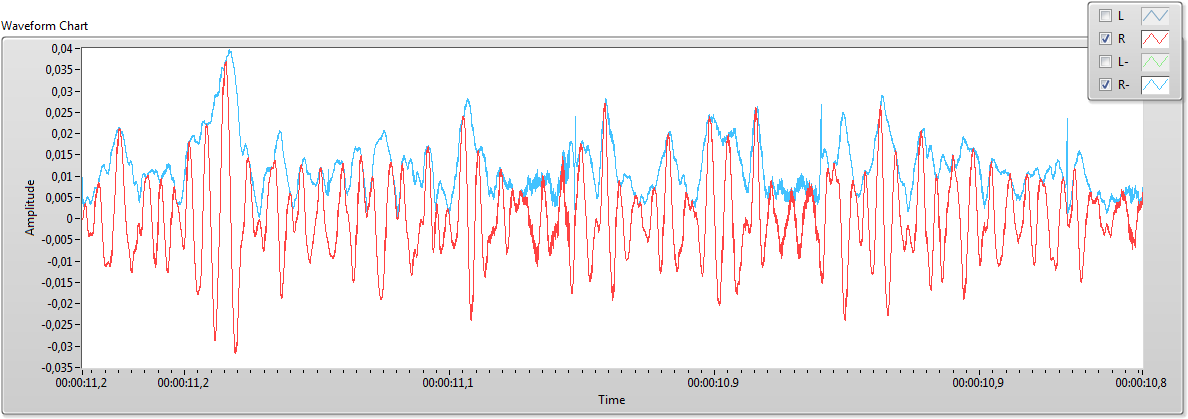
Task: Uncheck the R plot checkbox
Action: [1105, 39]
